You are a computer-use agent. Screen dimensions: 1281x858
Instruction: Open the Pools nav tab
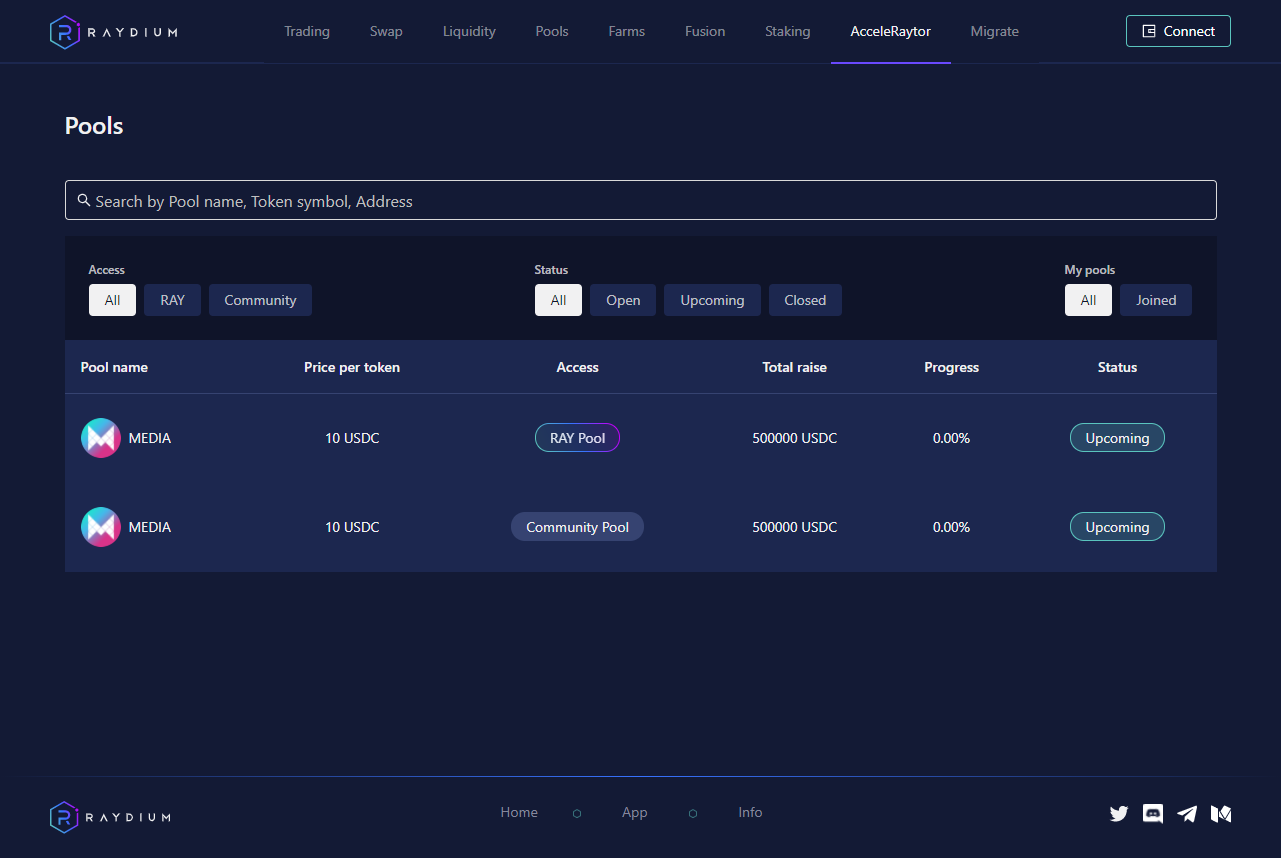tap(552, 31)
